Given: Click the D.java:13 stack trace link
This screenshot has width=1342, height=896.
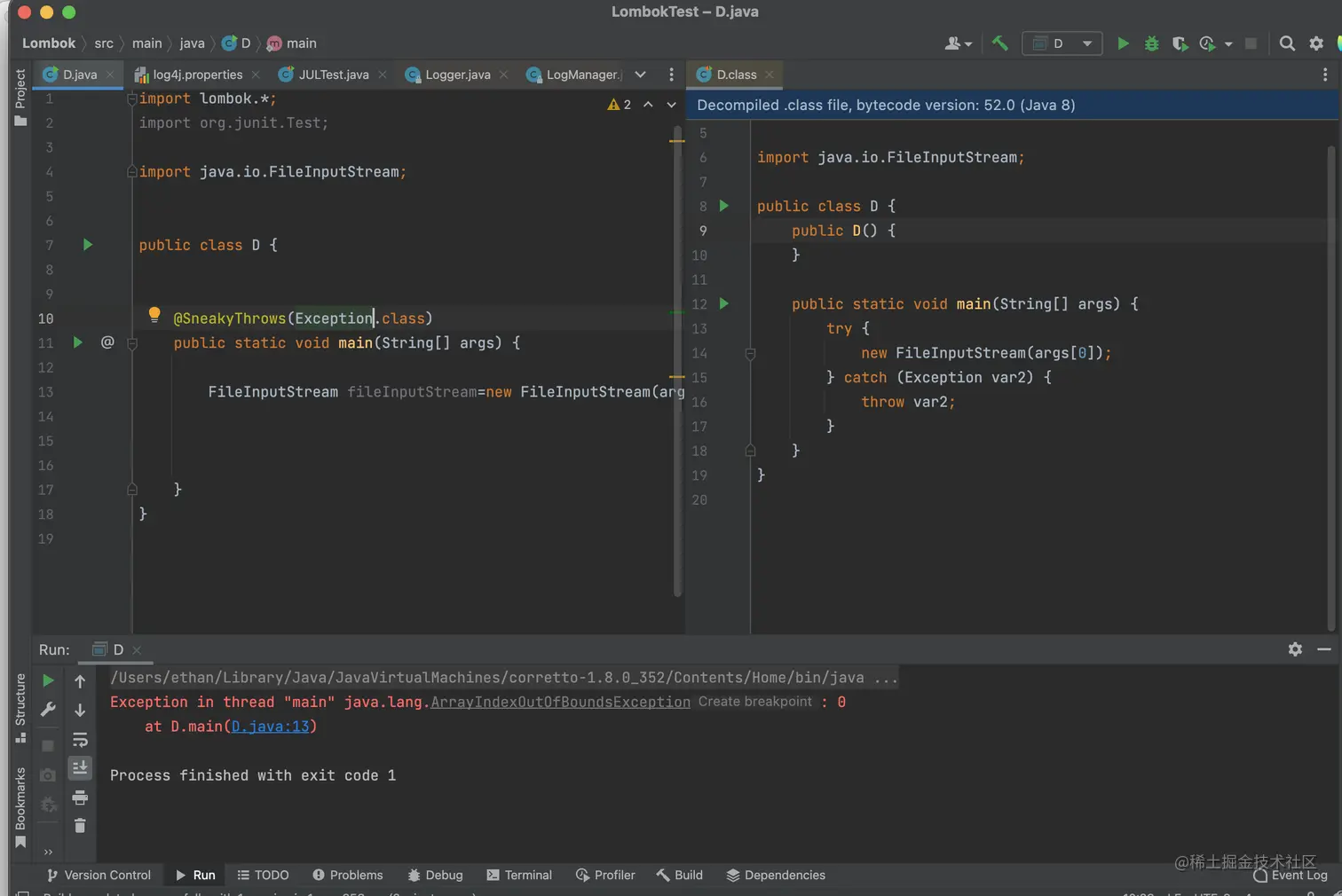Looking at the screenshot, I should 270,727.
